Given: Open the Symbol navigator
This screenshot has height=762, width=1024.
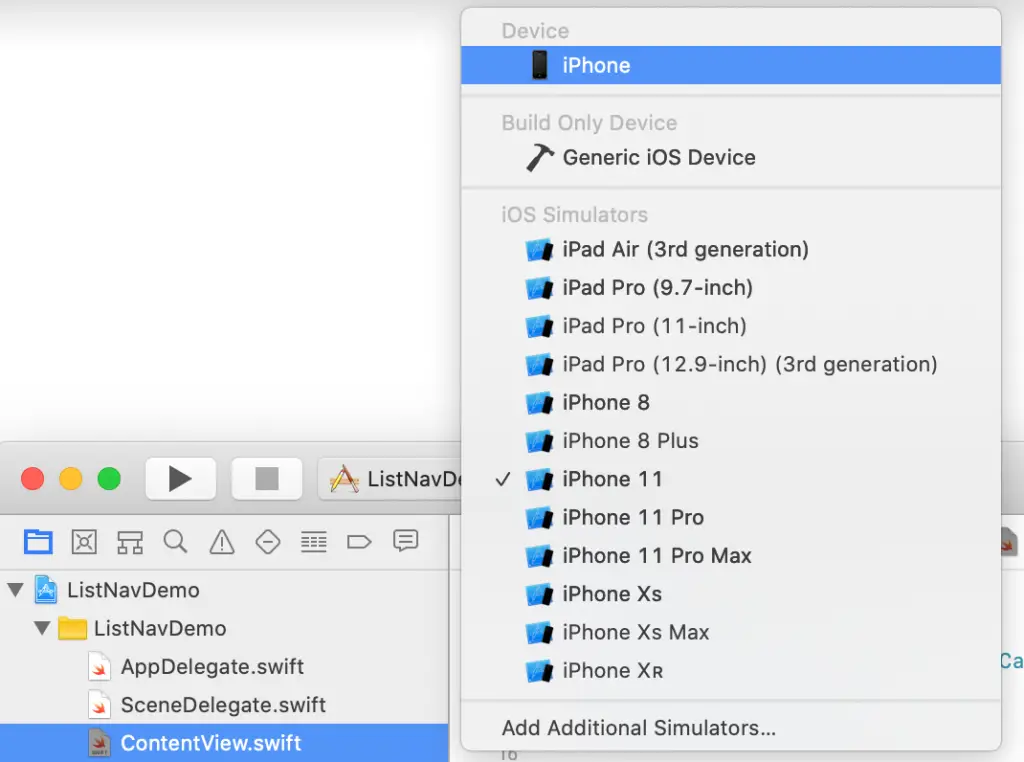Looking at the screenshot, I should (130, 542).
